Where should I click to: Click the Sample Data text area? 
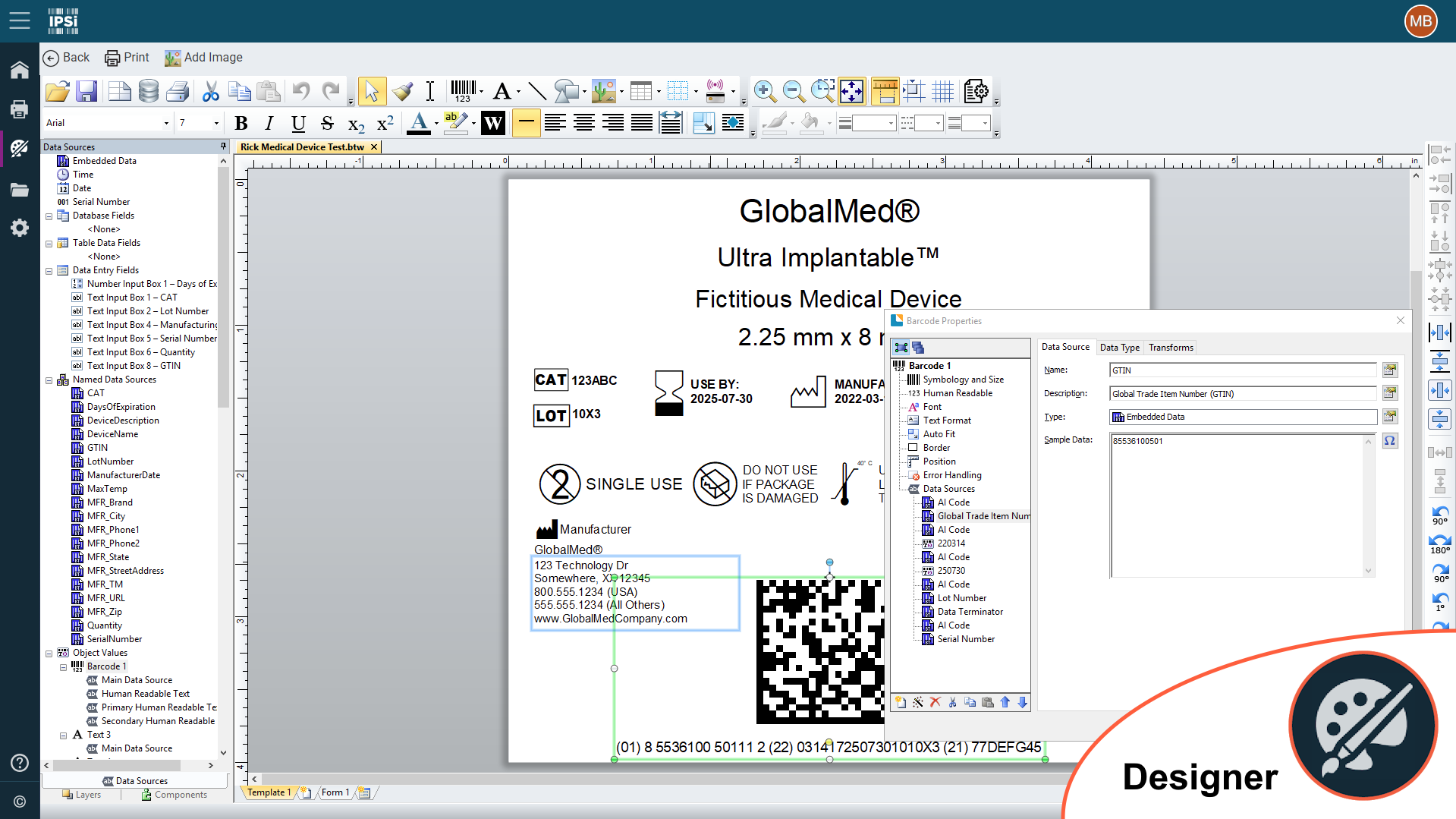[1242, 506]
